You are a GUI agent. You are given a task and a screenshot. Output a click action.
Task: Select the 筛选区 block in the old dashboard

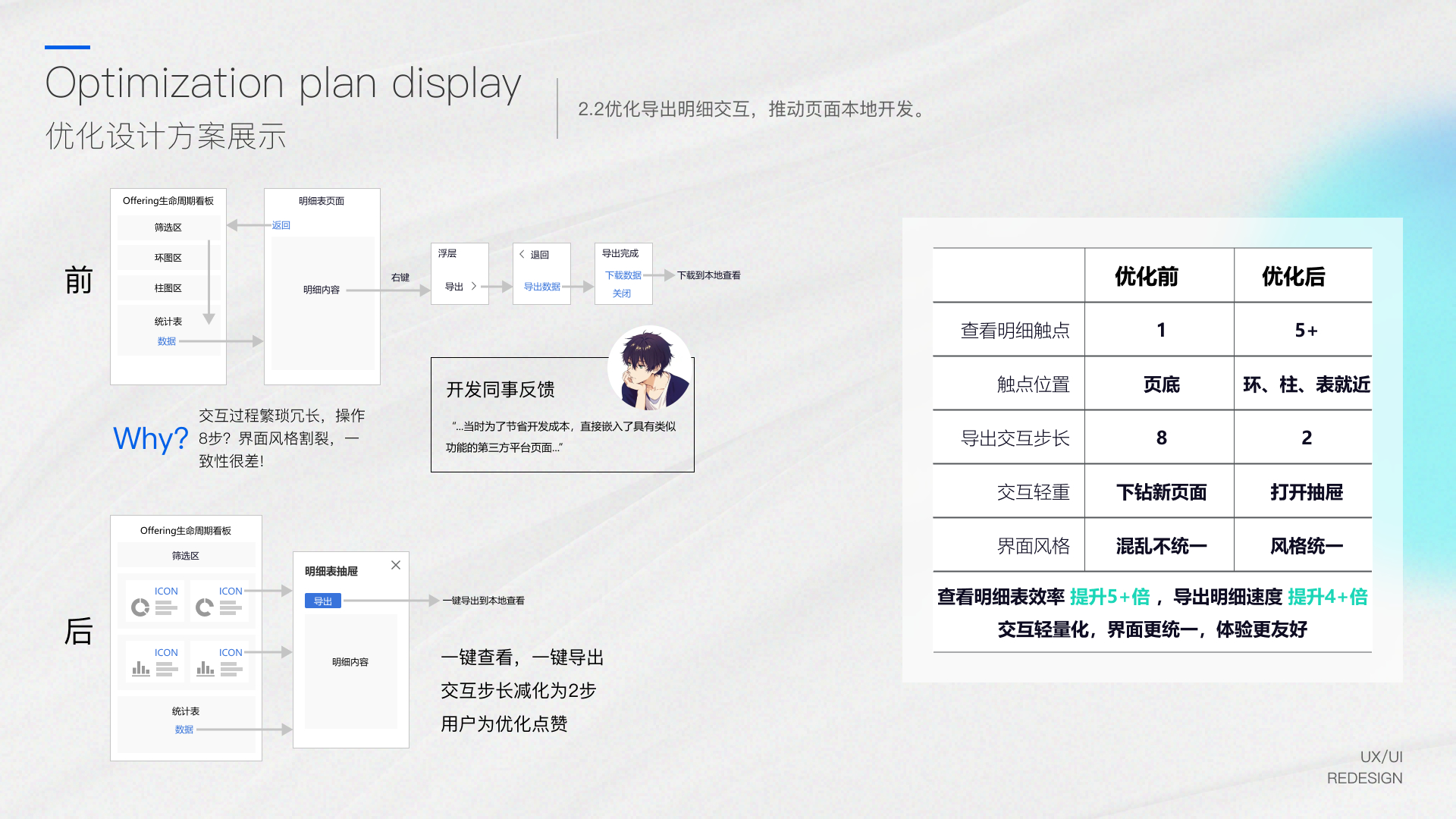(x=168, y=227)
